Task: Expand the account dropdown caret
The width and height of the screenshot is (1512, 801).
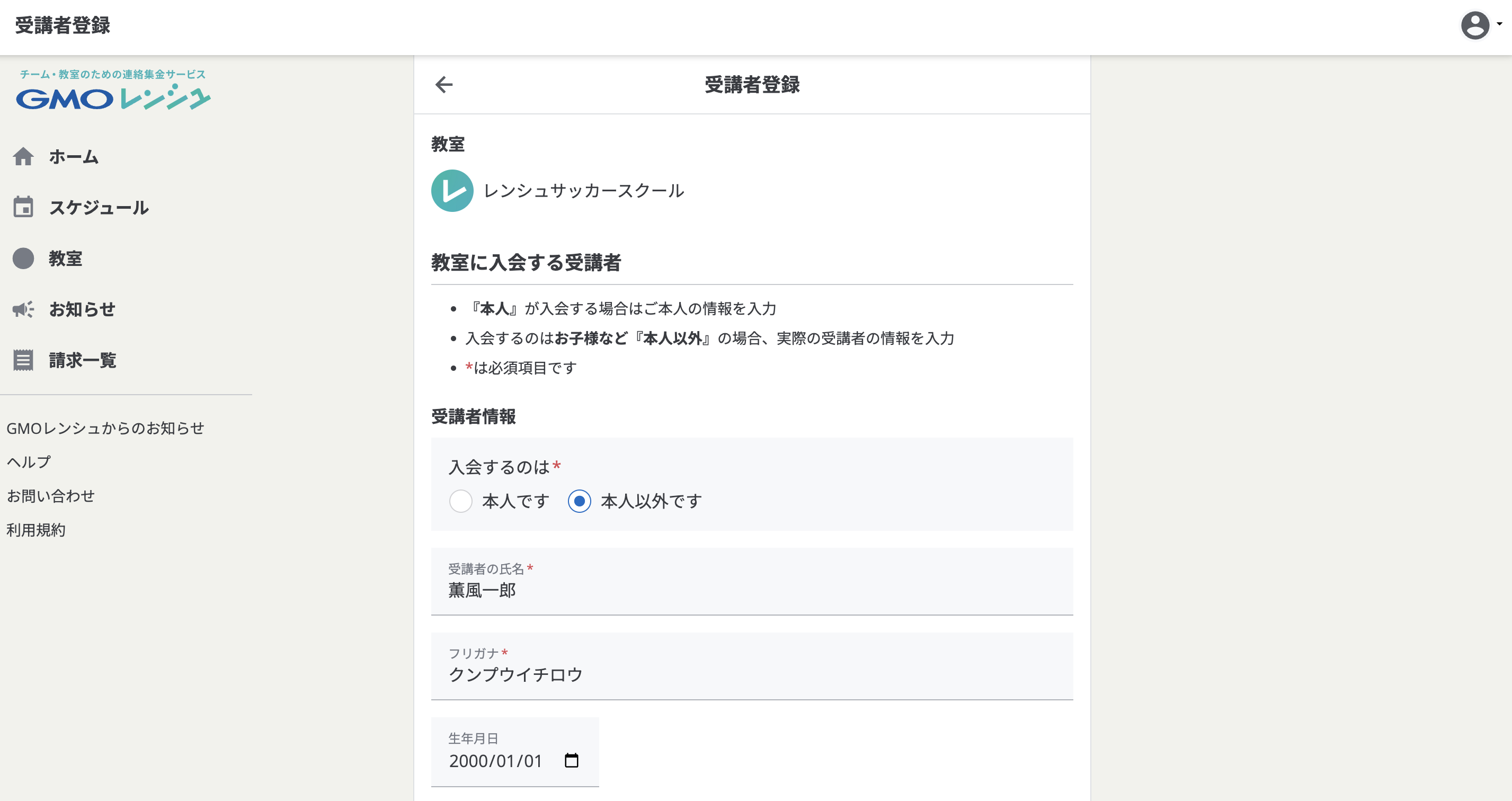Action: point(1500,25)
